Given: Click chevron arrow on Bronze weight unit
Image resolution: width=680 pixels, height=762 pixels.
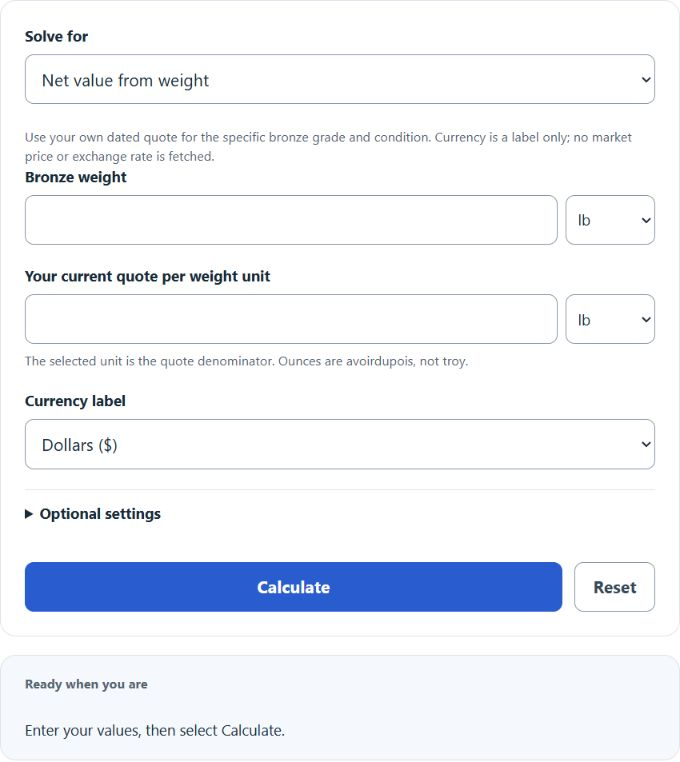Looking at the screenshot, I should pyautogui.click(x=646, y=221).
